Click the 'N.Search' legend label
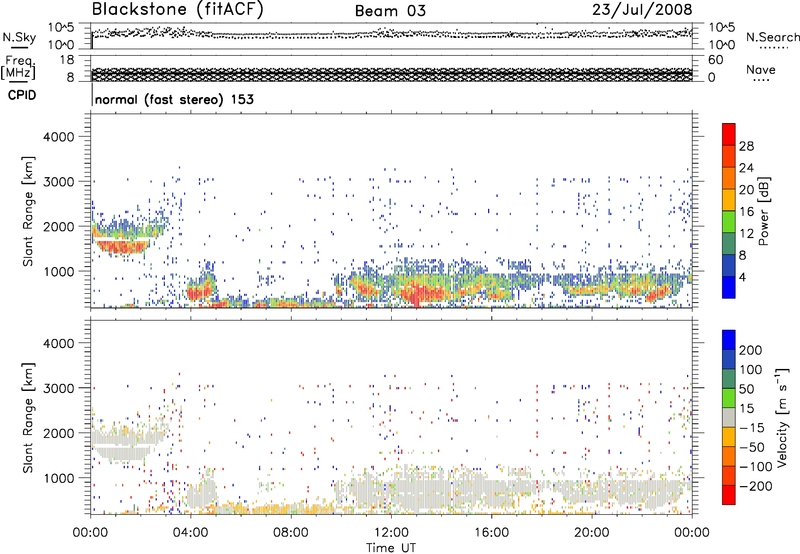The height and width of the screenshot is (554, 800). pos(772,37)
